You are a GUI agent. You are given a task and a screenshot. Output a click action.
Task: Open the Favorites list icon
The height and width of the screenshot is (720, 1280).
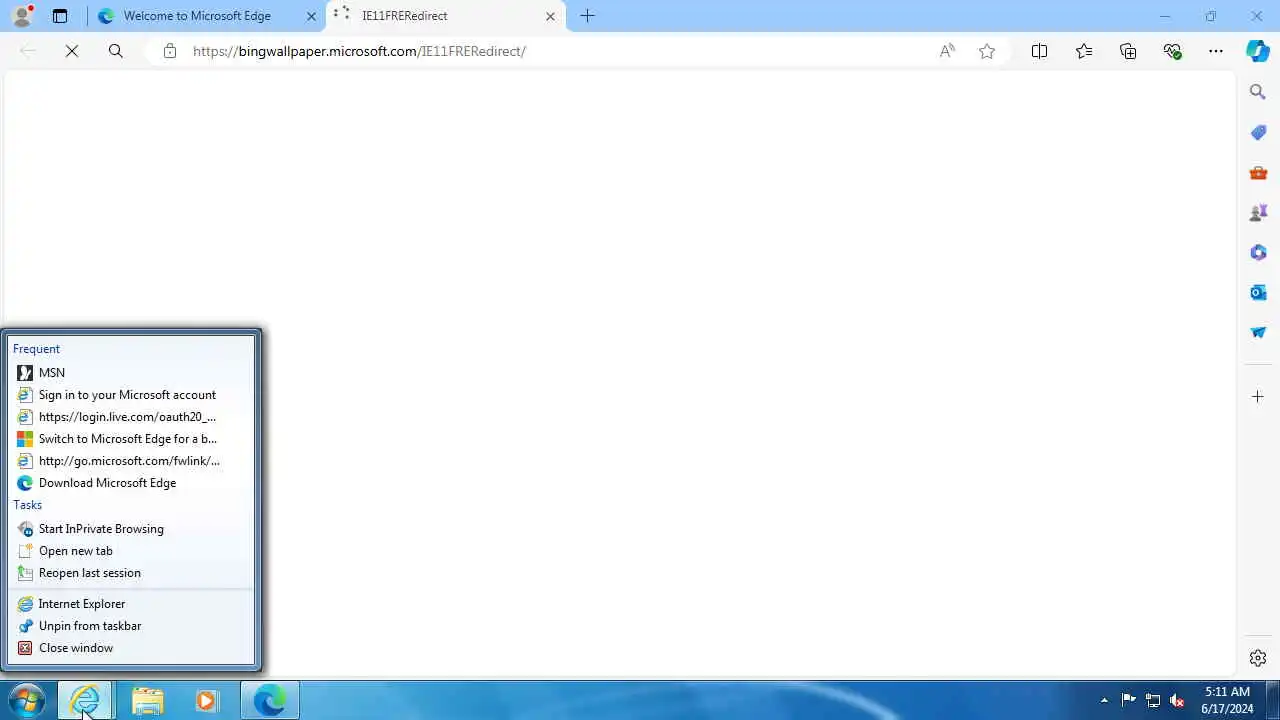(x=1084, y=51)
